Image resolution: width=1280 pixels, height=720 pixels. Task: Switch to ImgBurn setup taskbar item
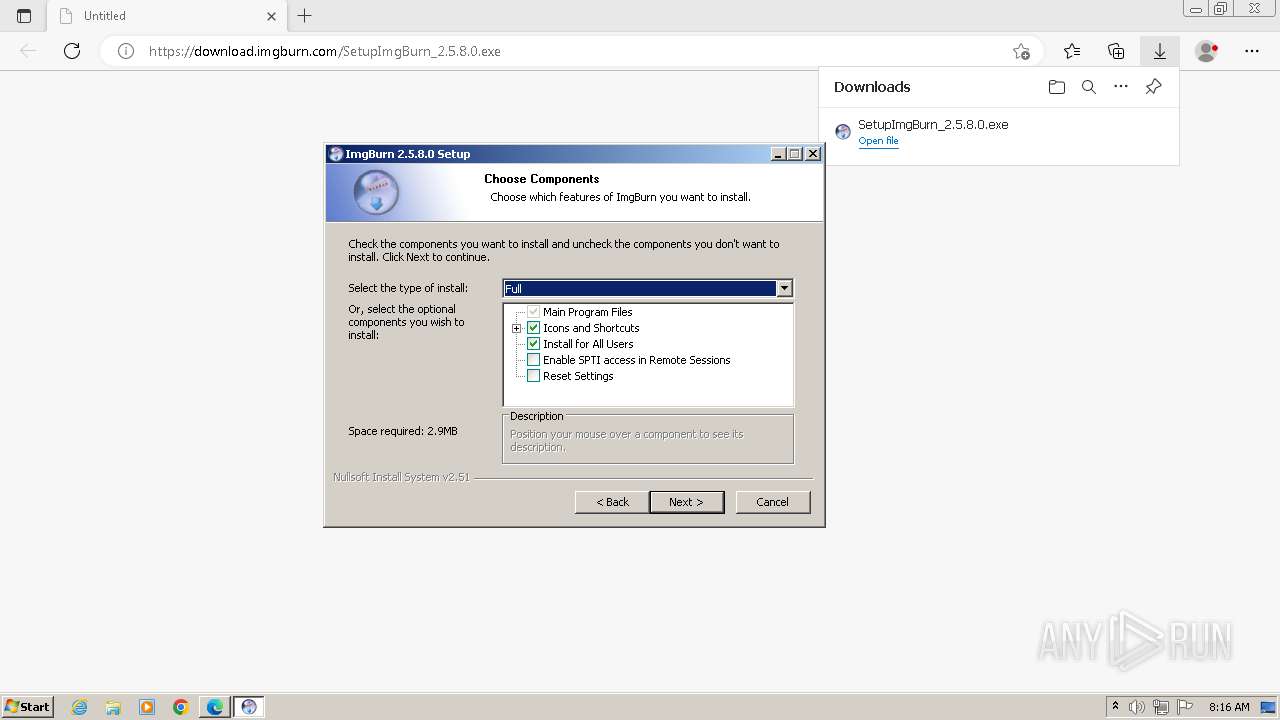[249, 707]
